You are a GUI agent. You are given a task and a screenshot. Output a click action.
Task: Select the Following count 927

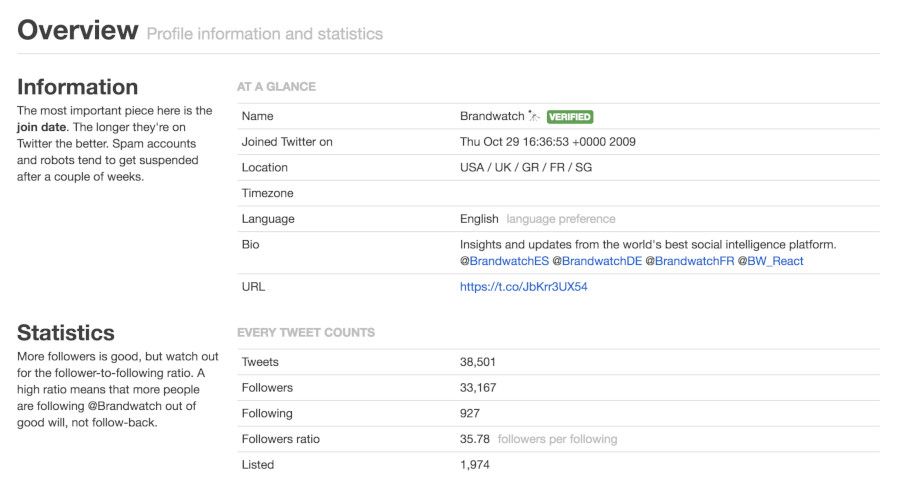pos(470,413)
